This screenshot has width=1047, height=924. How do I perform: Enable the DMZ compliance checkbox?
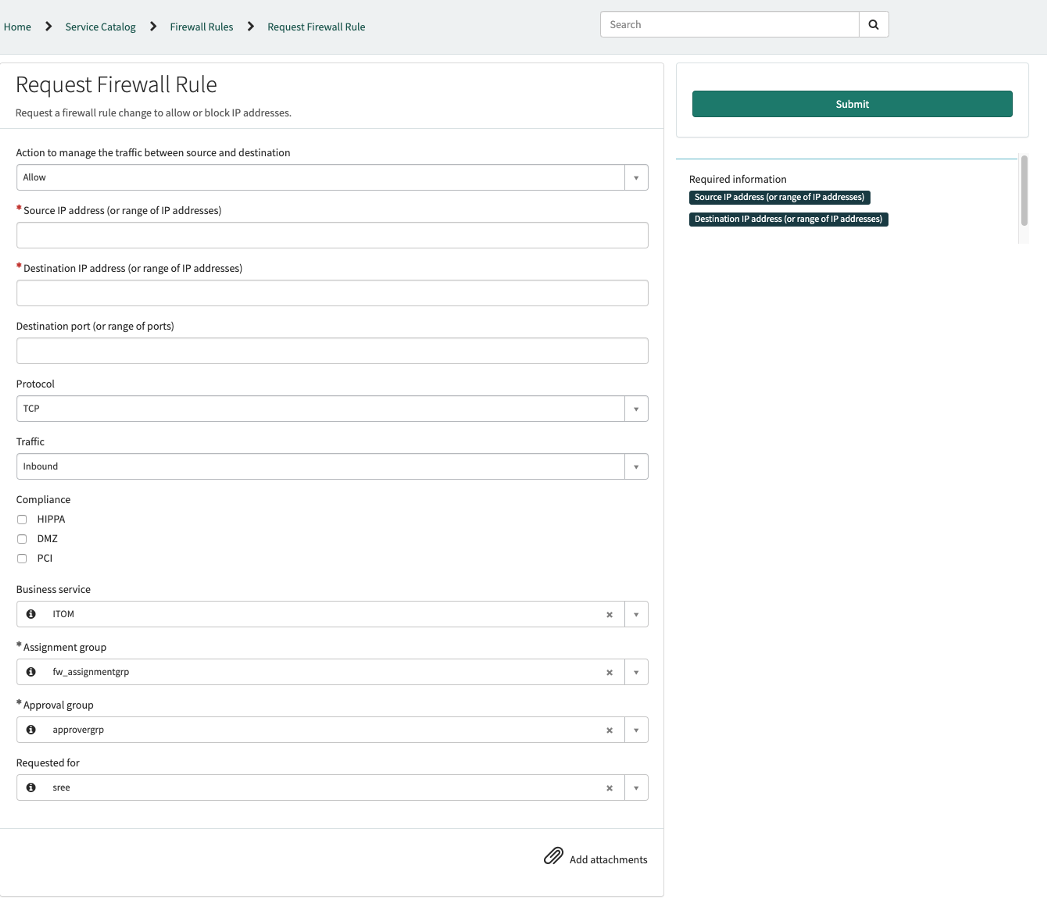pyautogui.click(x=22, y=539)
